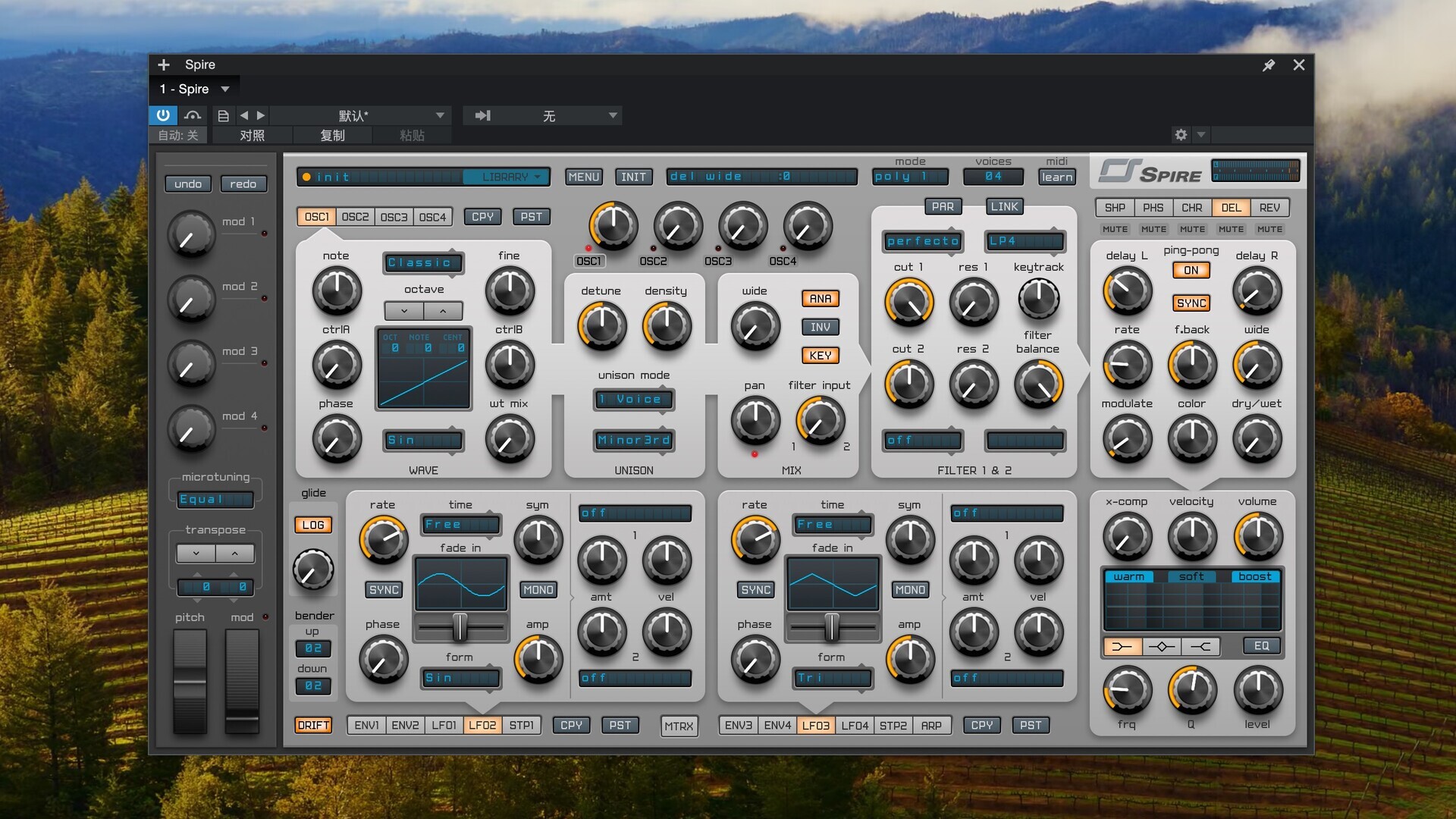Open the preset file document icon

coord(223,115)
